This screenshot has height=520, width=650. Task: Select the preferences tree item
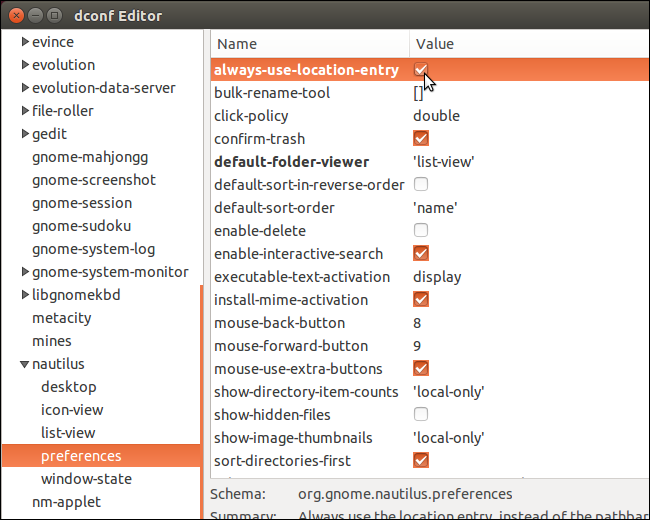tap(101, 456)
